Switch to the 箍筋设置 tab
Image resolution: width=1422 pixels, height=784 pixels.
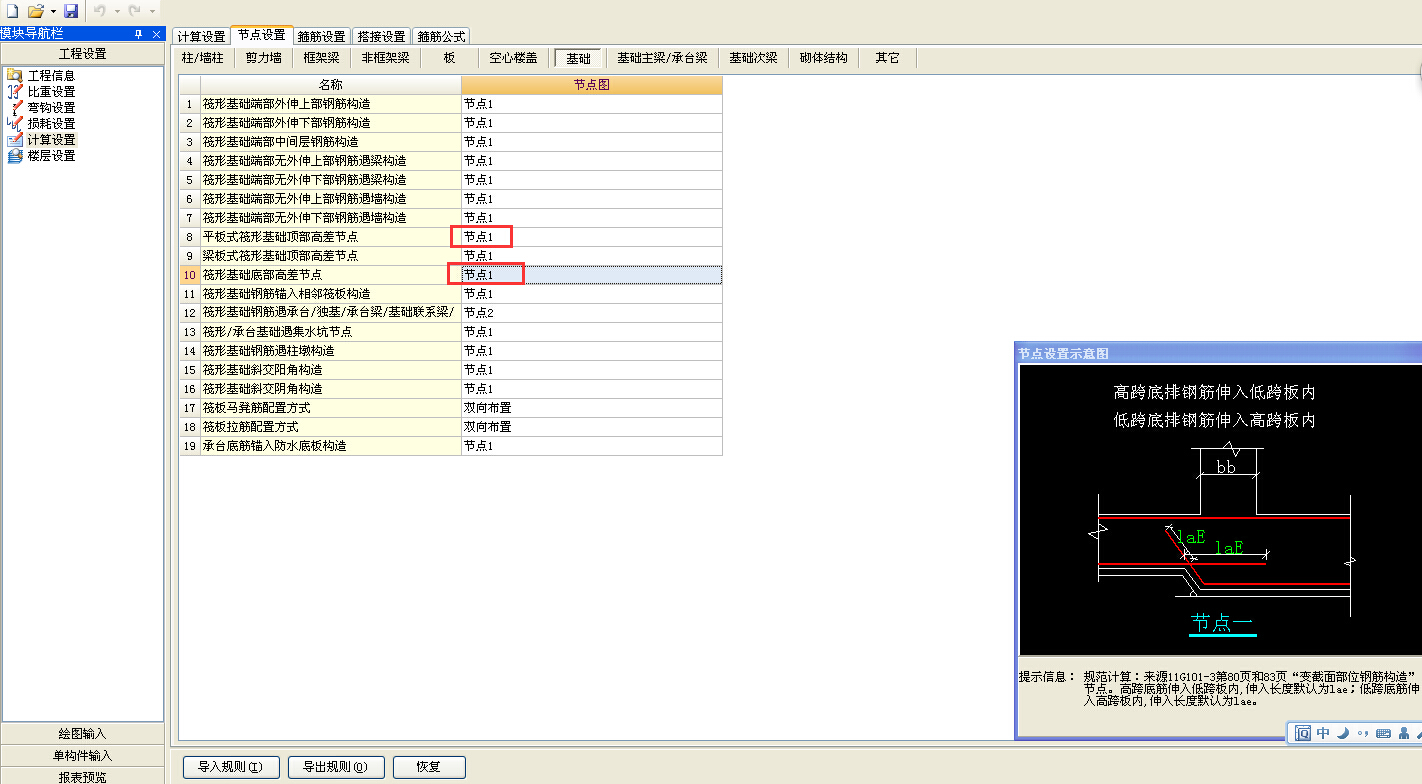click(x=322, y=36)
